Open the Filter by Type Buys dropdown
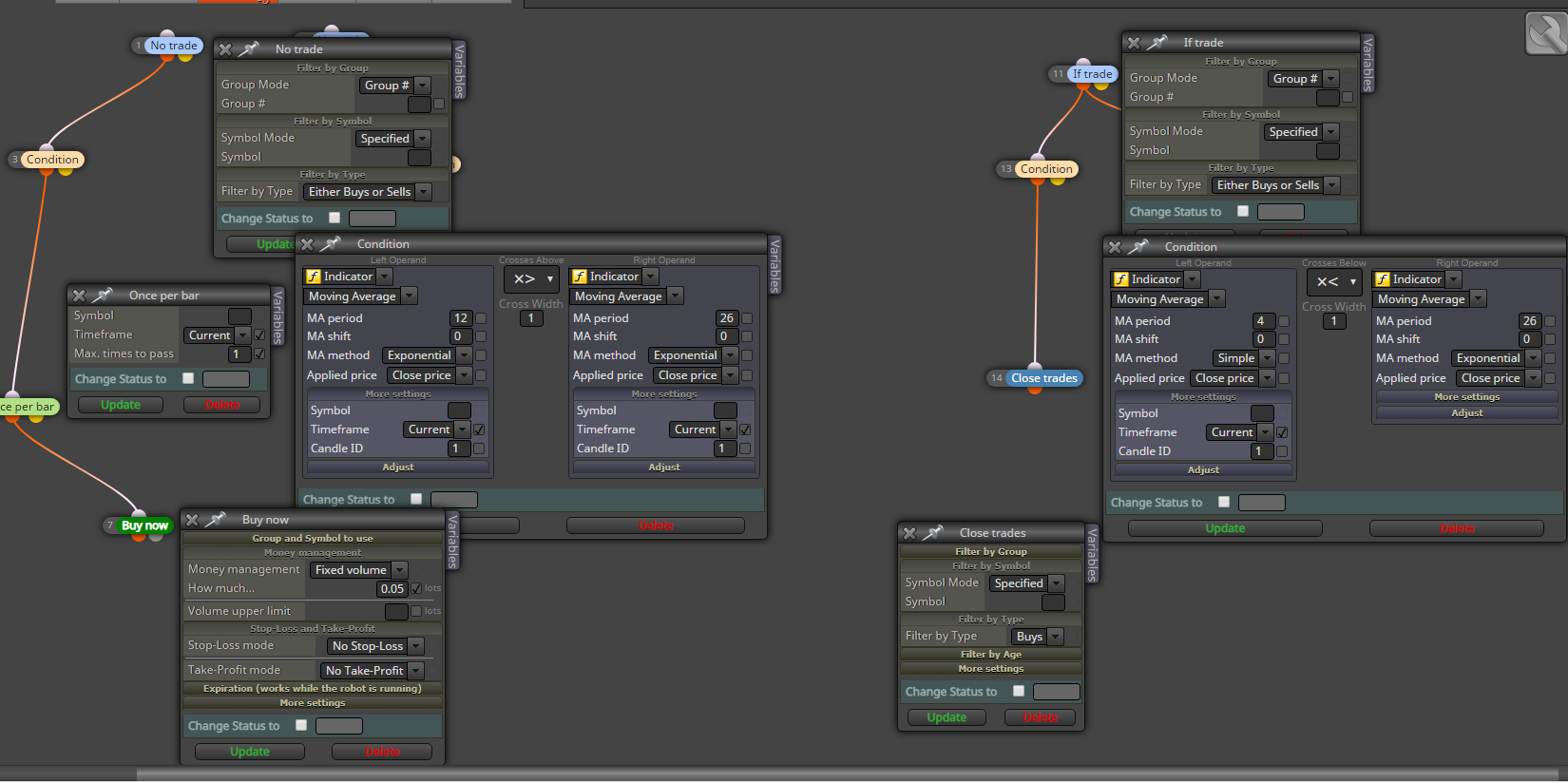 (1038, 637)
